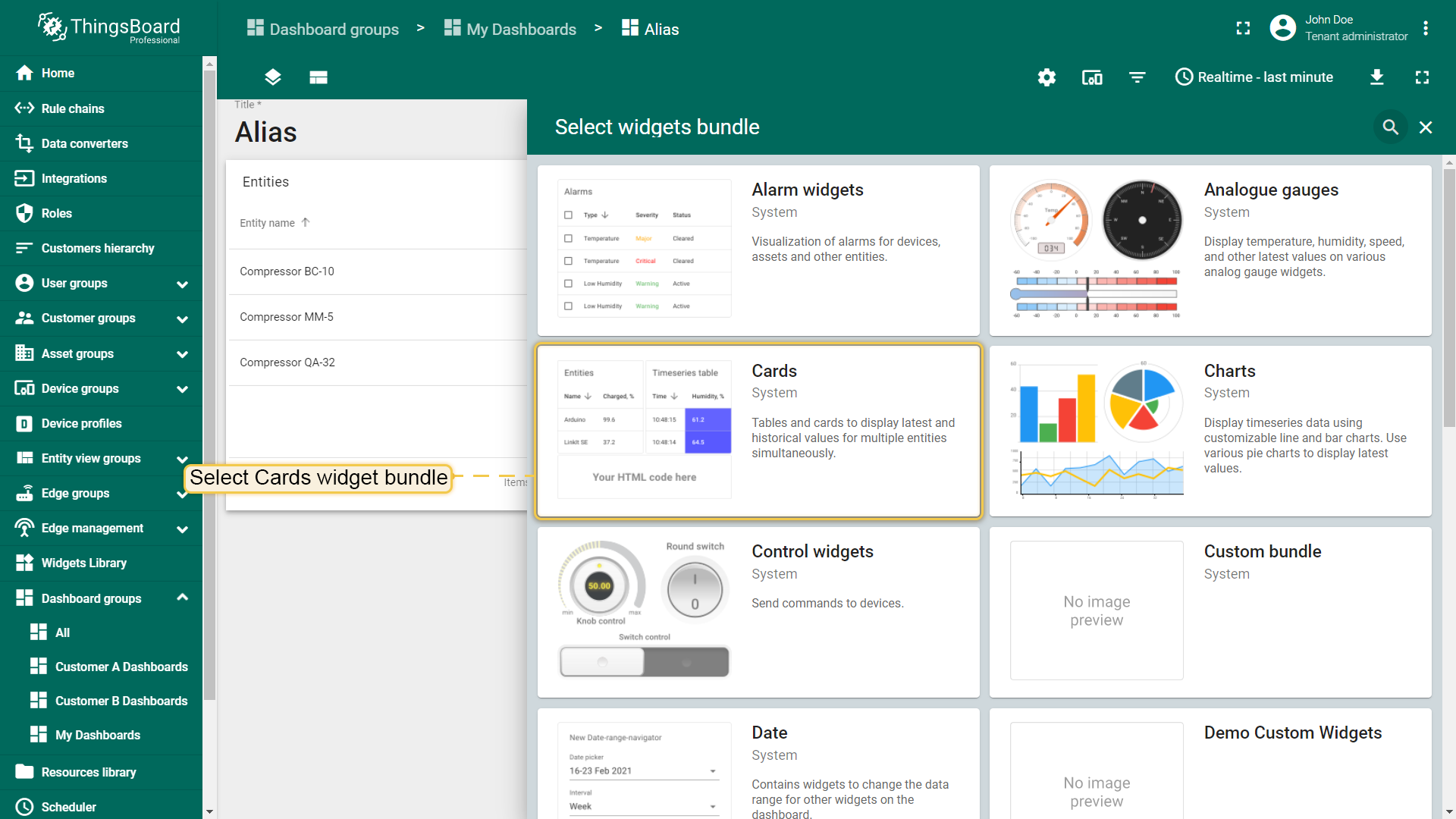Expand Entity view groups menu
1456x819 pixels.
182,458
